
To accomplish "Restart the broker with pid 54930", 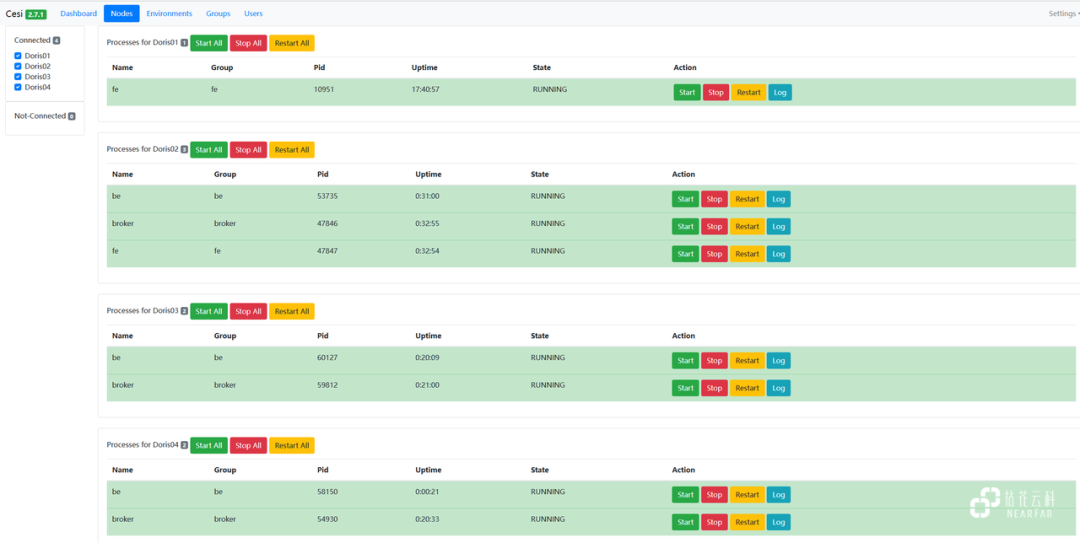I will tap(747, 522).
